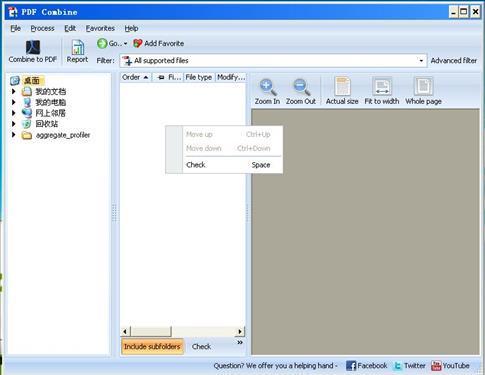Click the green Go arrow icon

pyautogui.click(x=102, y=43)
